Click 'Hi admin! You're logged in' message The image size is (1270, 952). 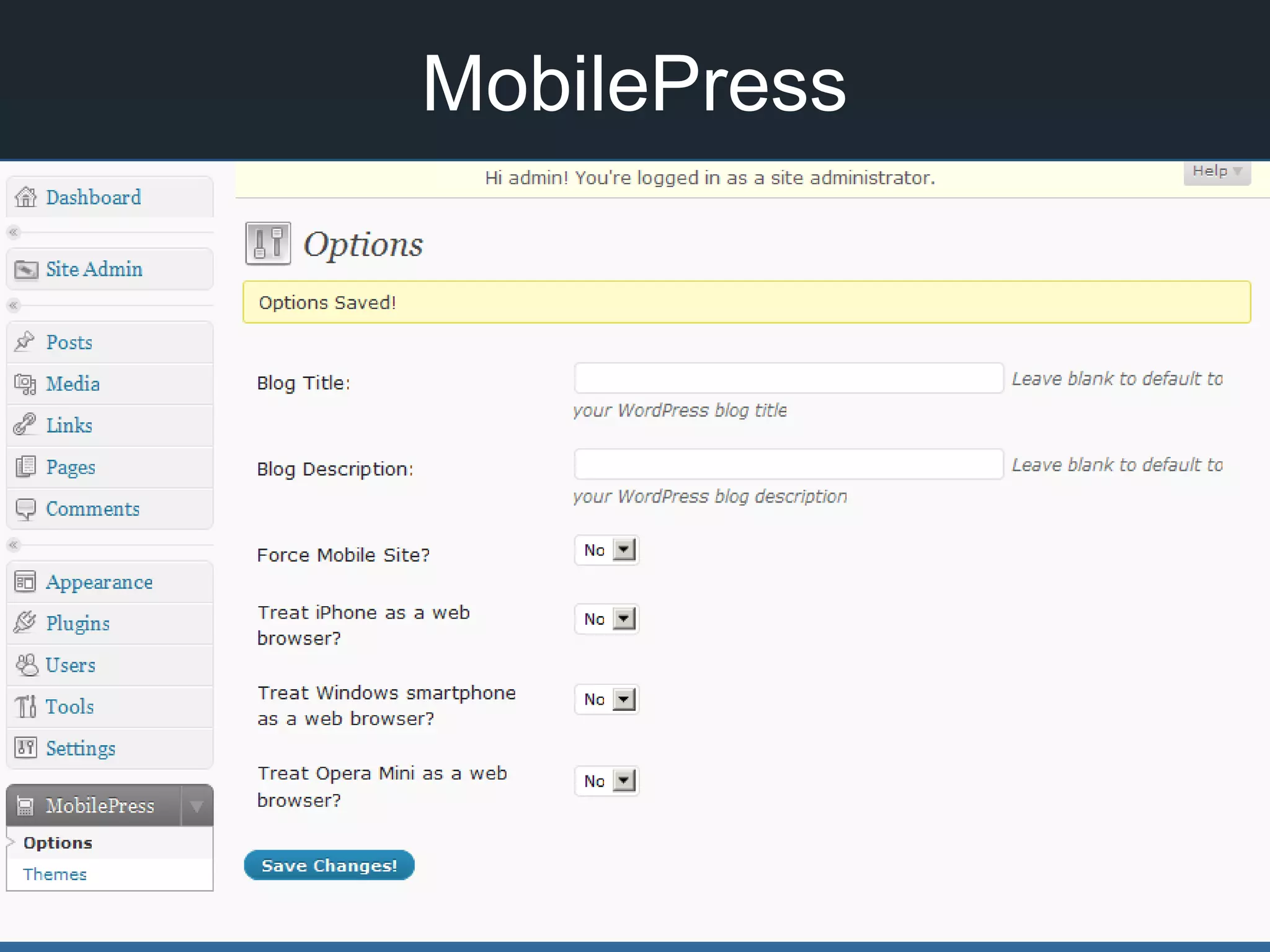point(710,178)
